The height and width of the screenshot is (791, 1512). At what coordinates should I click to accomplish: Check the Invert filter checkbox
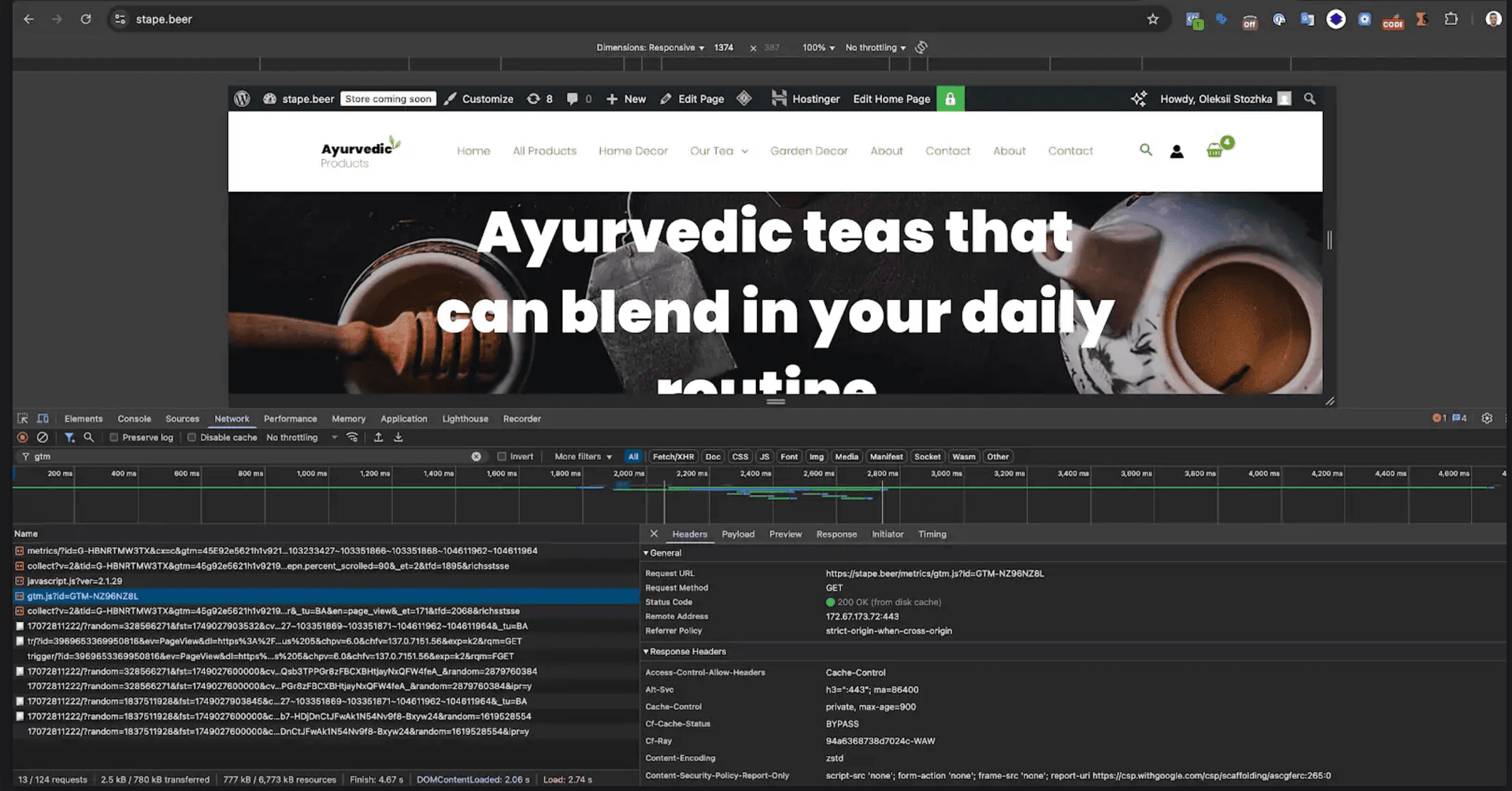point(502,456)
